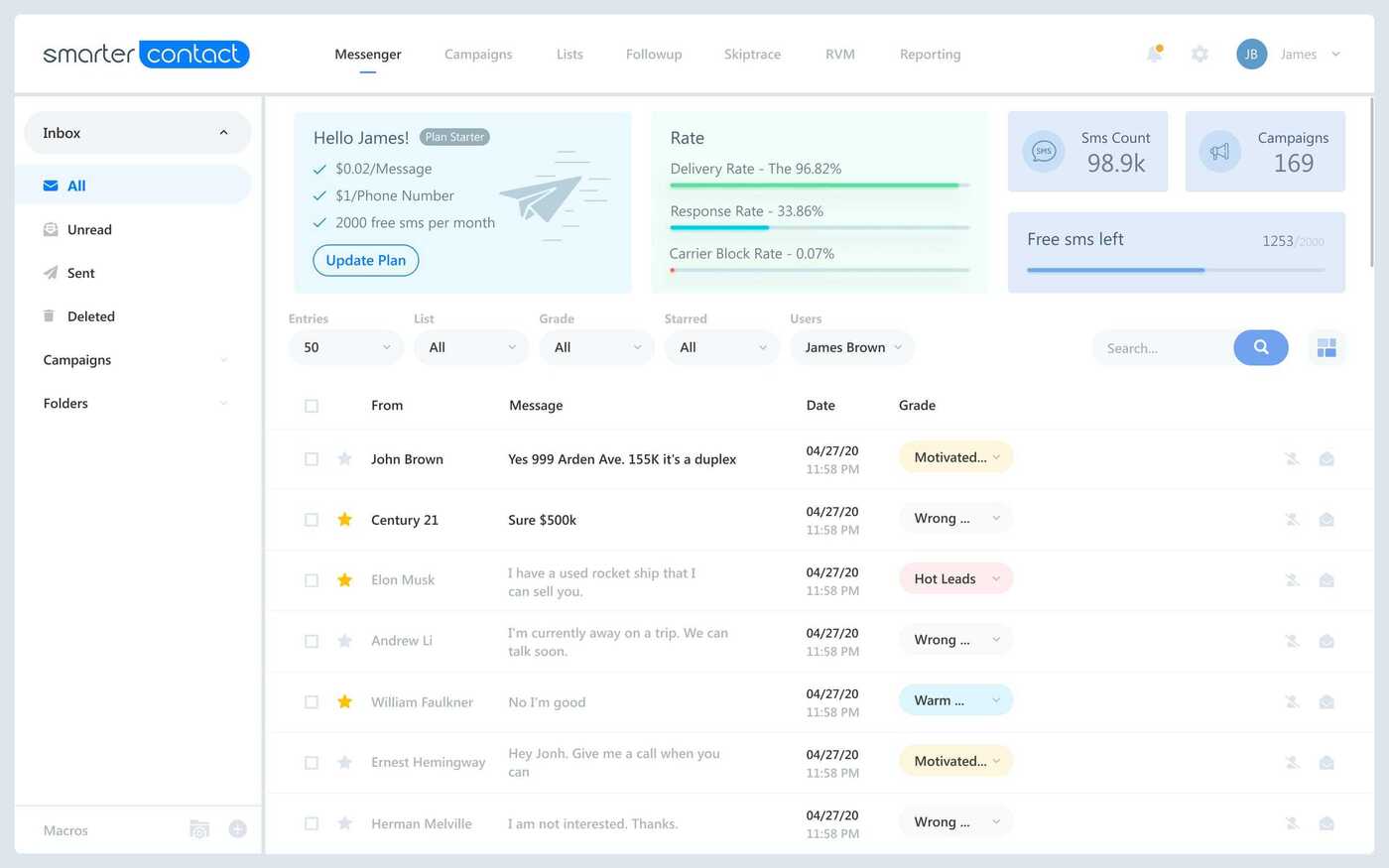Check the Century 21 row checkbox
Image resolution: width=1389 pixels, height=868 pixels.
(x=312, y=520)
